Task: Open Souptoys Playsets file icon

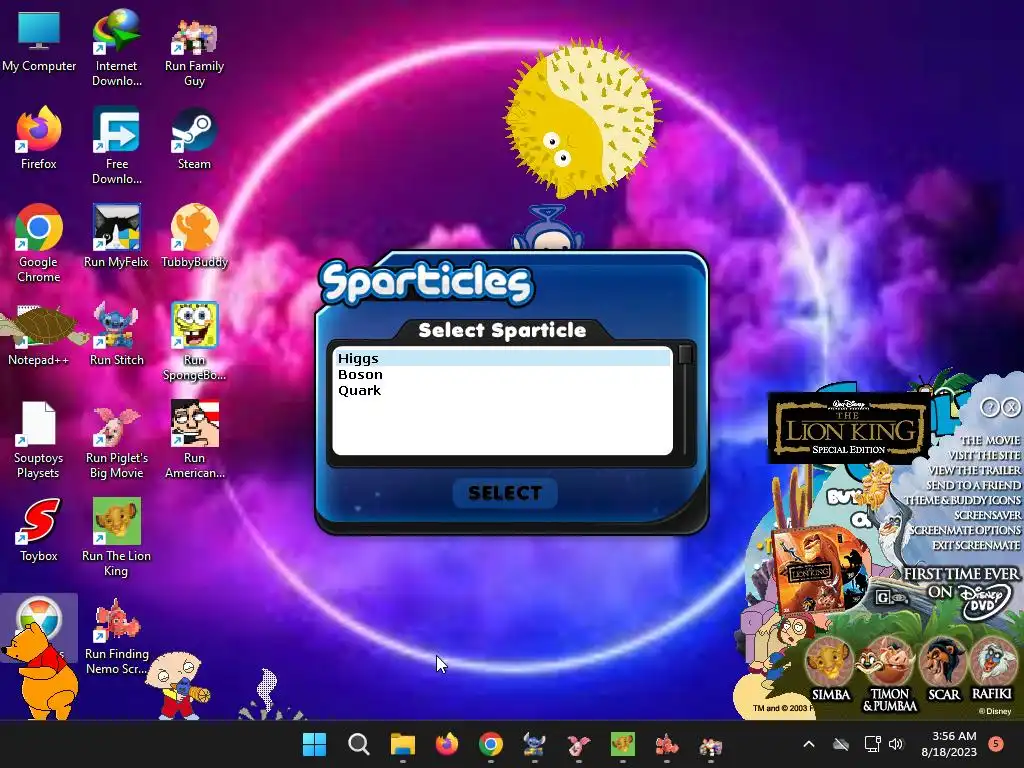Action: click(39, 440)
